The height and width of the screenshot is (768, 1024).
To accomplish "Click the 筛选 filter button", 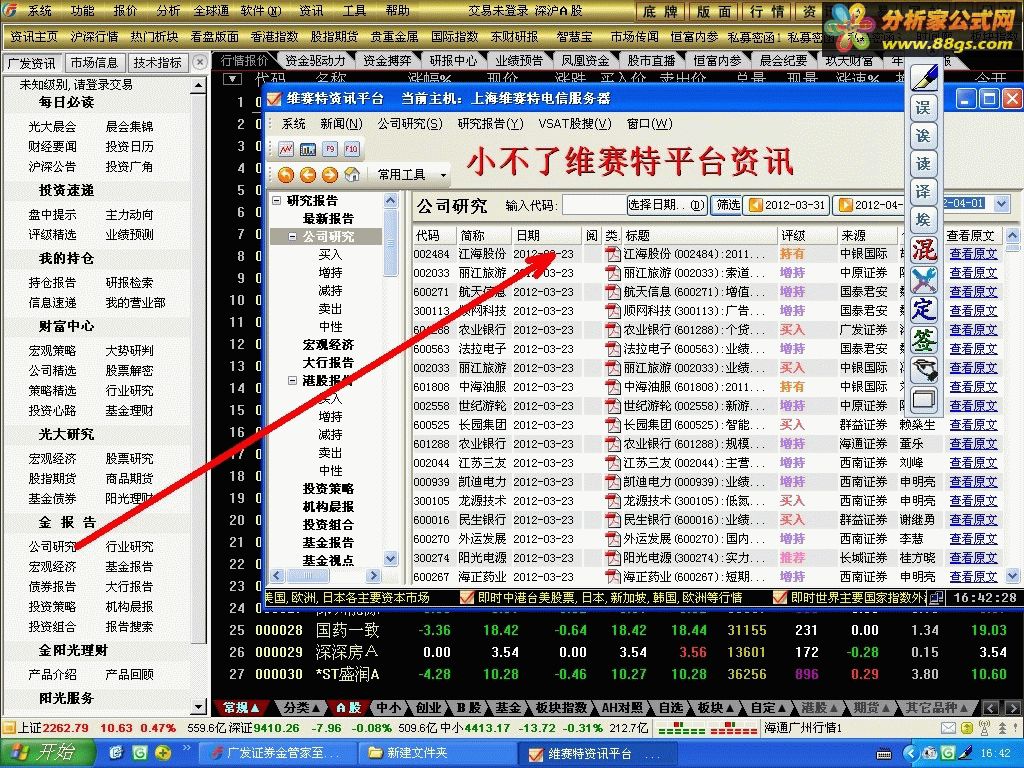I will pyautogui.click(x=728, y=204).
